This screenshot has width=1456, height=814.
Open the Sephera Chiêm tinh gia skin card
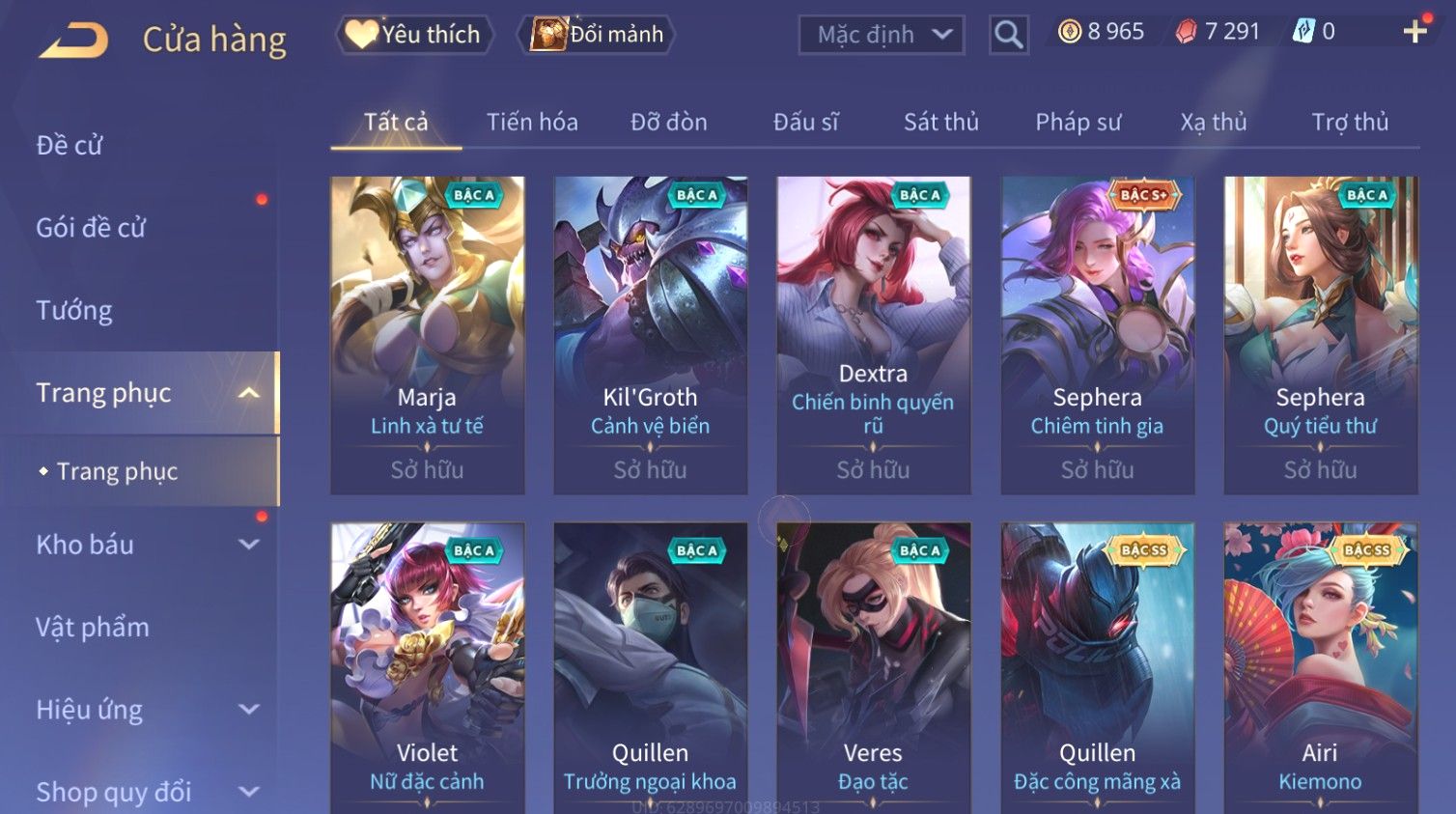1097,335
